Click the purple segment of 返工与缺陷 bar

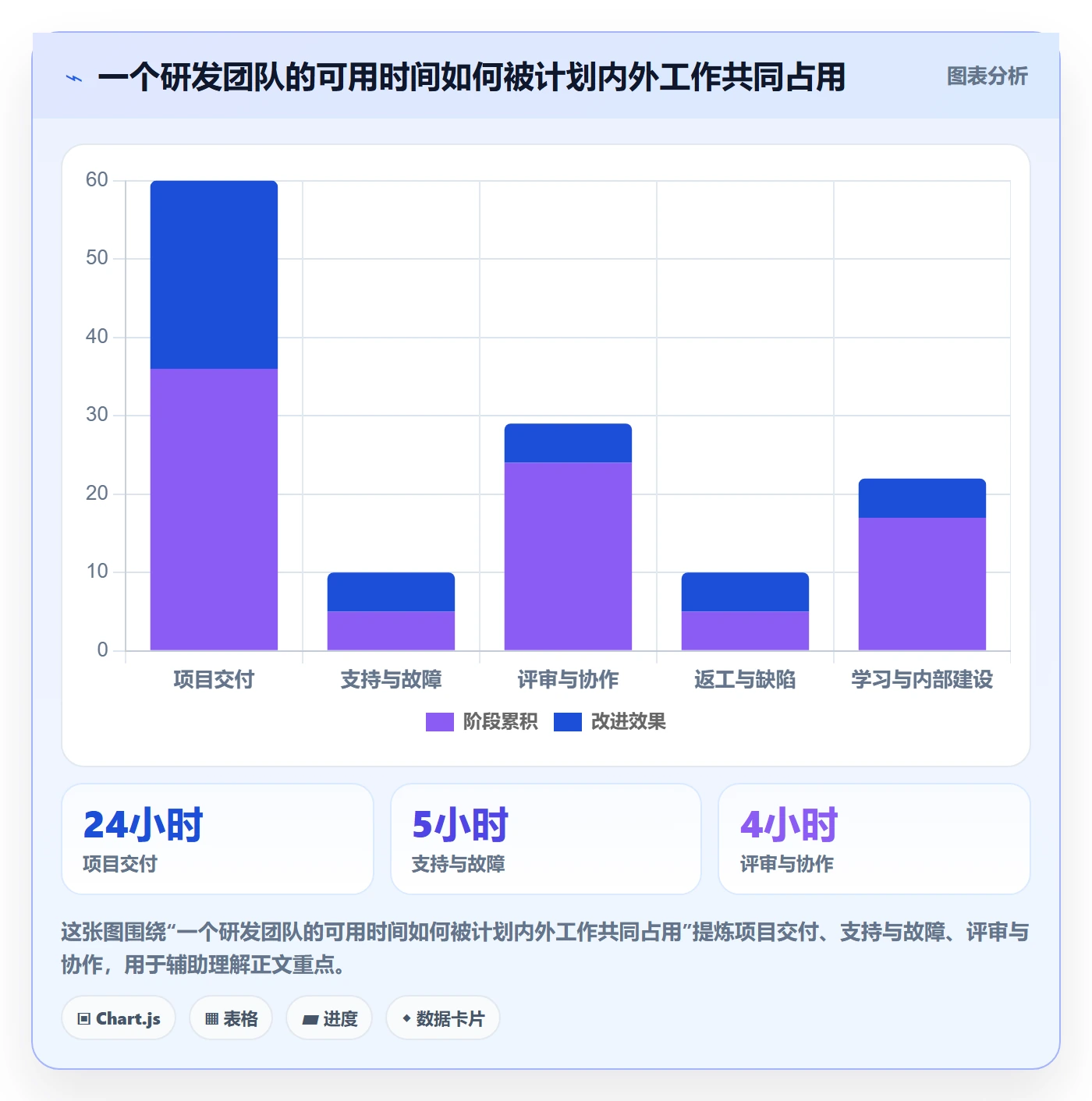[x=745, y=631]
